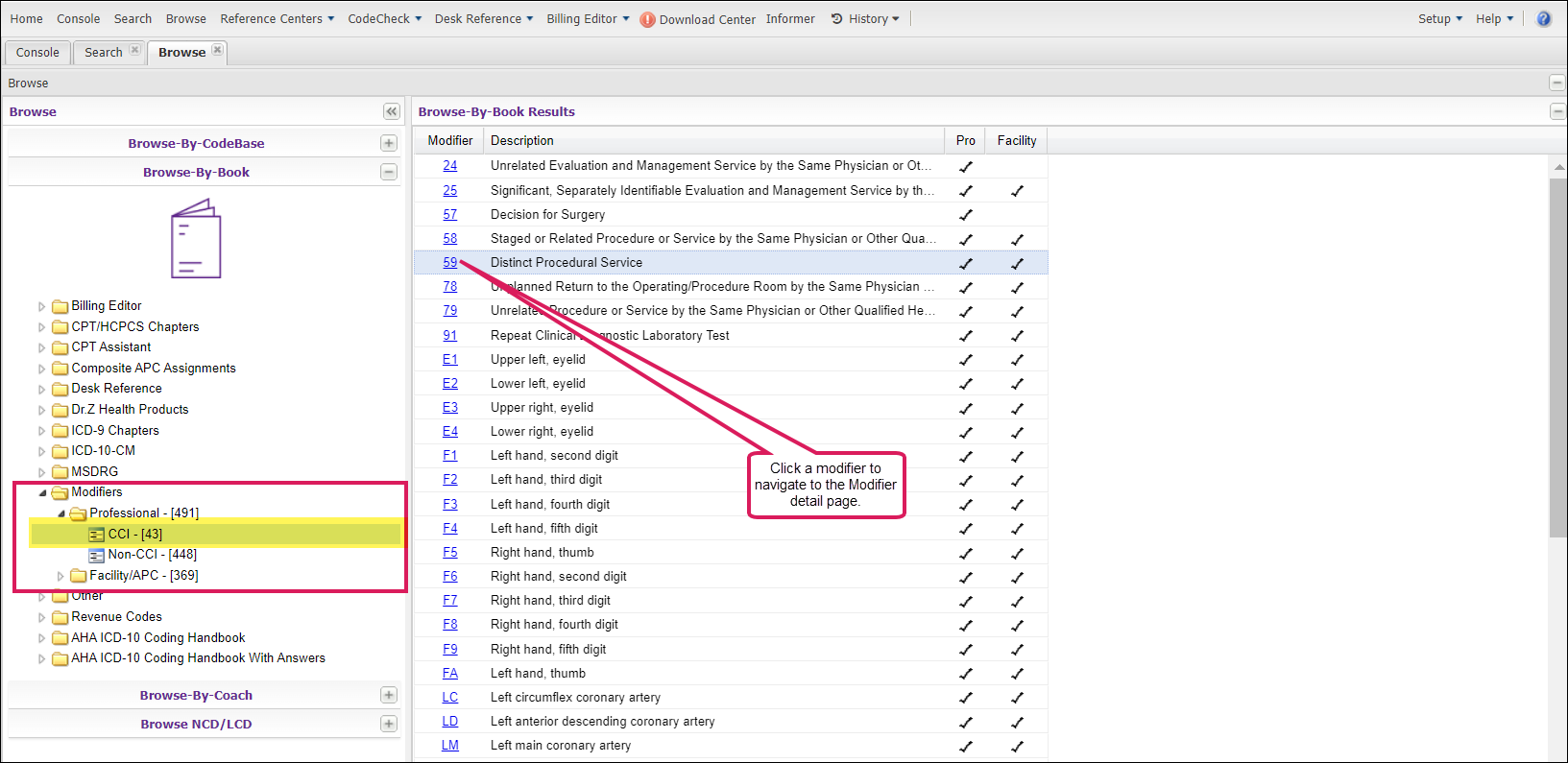Expand the Browse NCD/LCD section
The image size is (1568, 763).
point(389,724)
